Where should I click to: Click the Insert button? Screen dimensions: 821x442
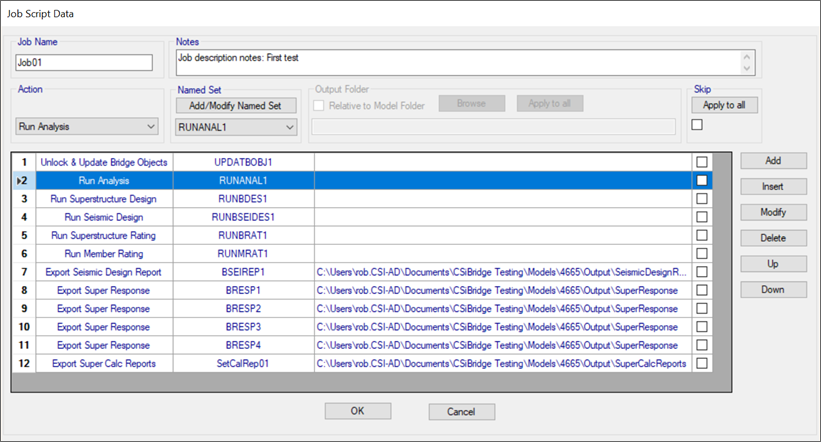[x=773, y=187]
